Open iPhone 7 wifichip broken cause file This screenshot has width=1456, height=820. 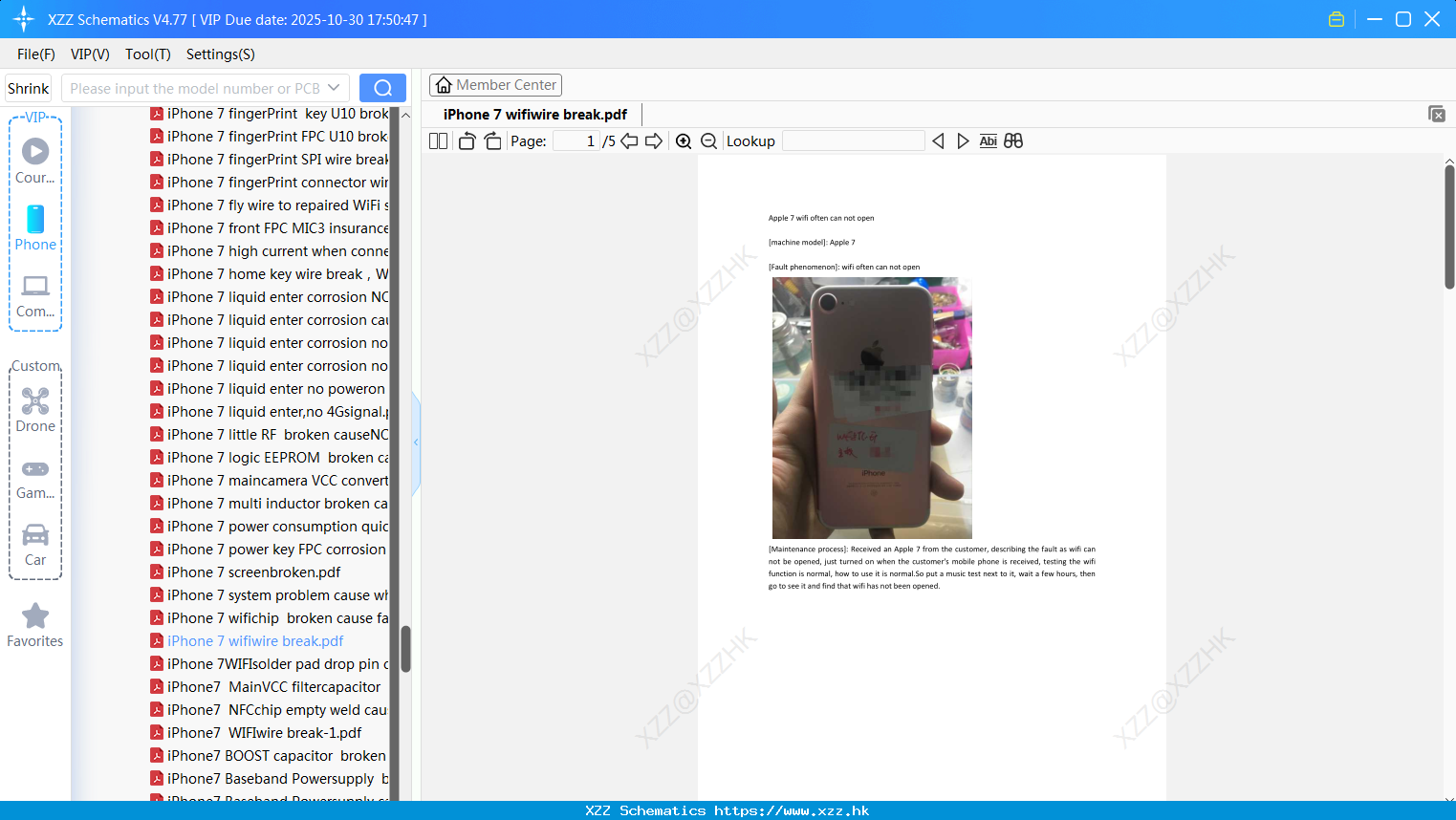point(270,618)
